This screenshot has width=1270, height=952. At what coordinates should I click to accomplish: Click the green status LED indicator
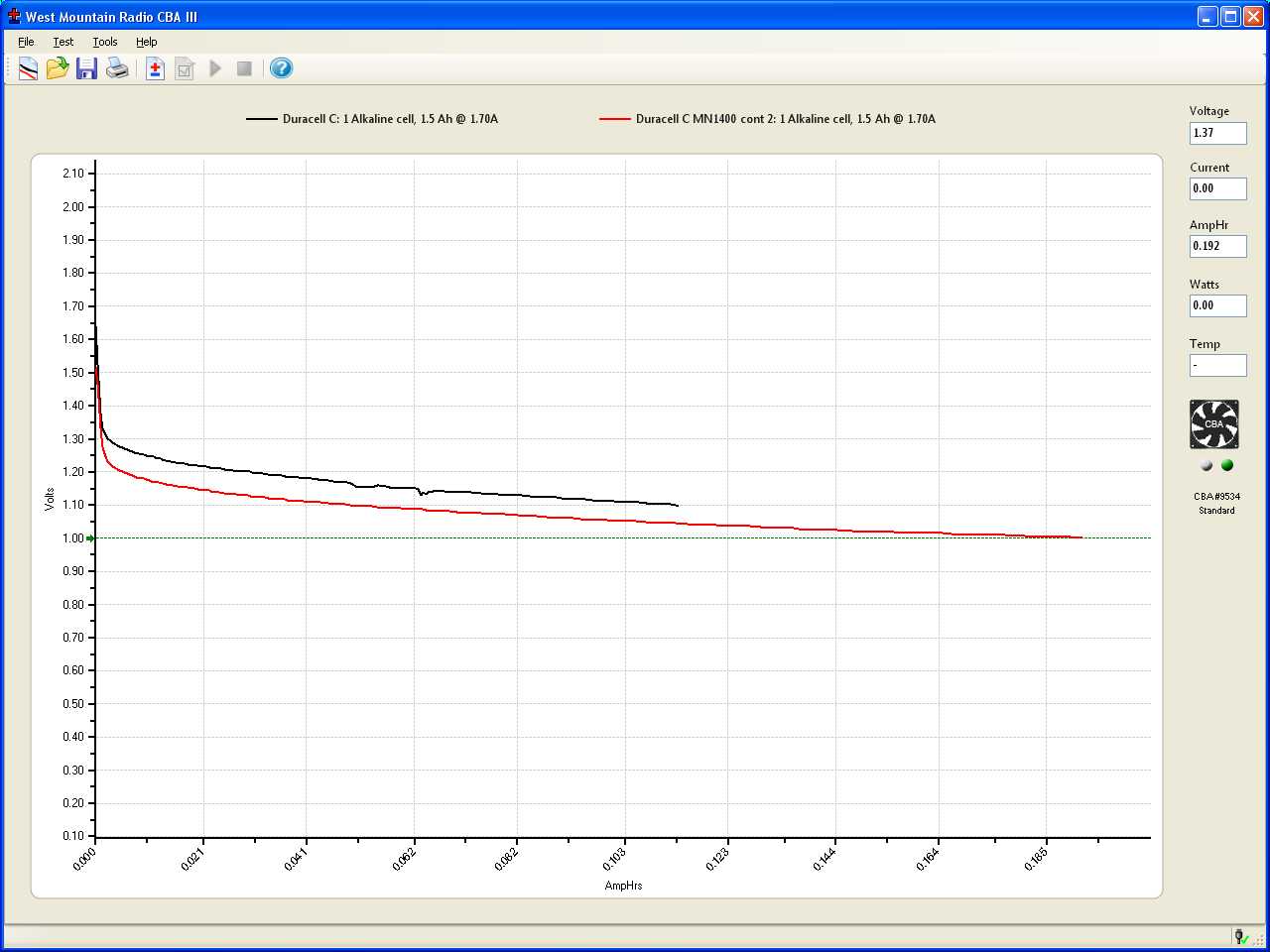pos(1227,465)
